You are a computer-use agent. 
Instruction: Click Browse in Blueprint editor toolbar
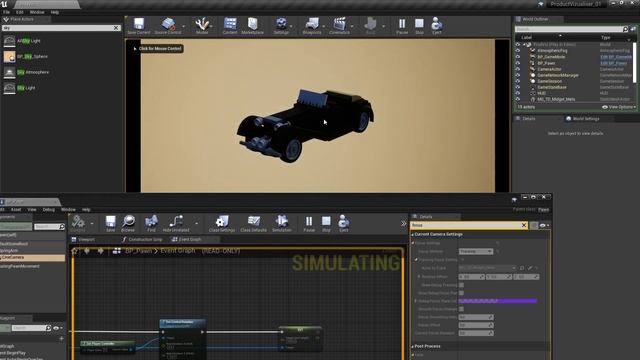point(128,223)
